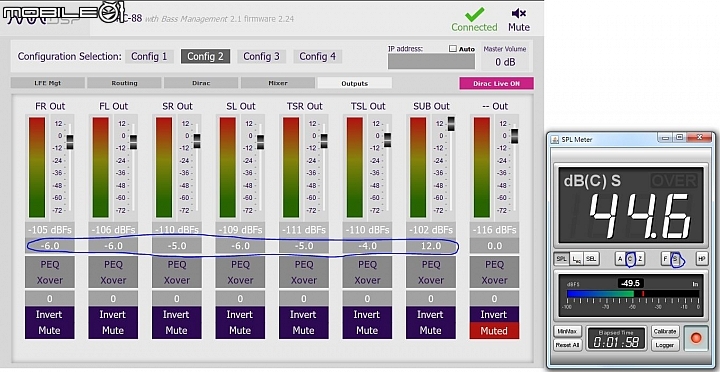This screenshot has width=720, height=372.
Task: Open the LFE Mgt tab
Action: [x=48, y=83]
